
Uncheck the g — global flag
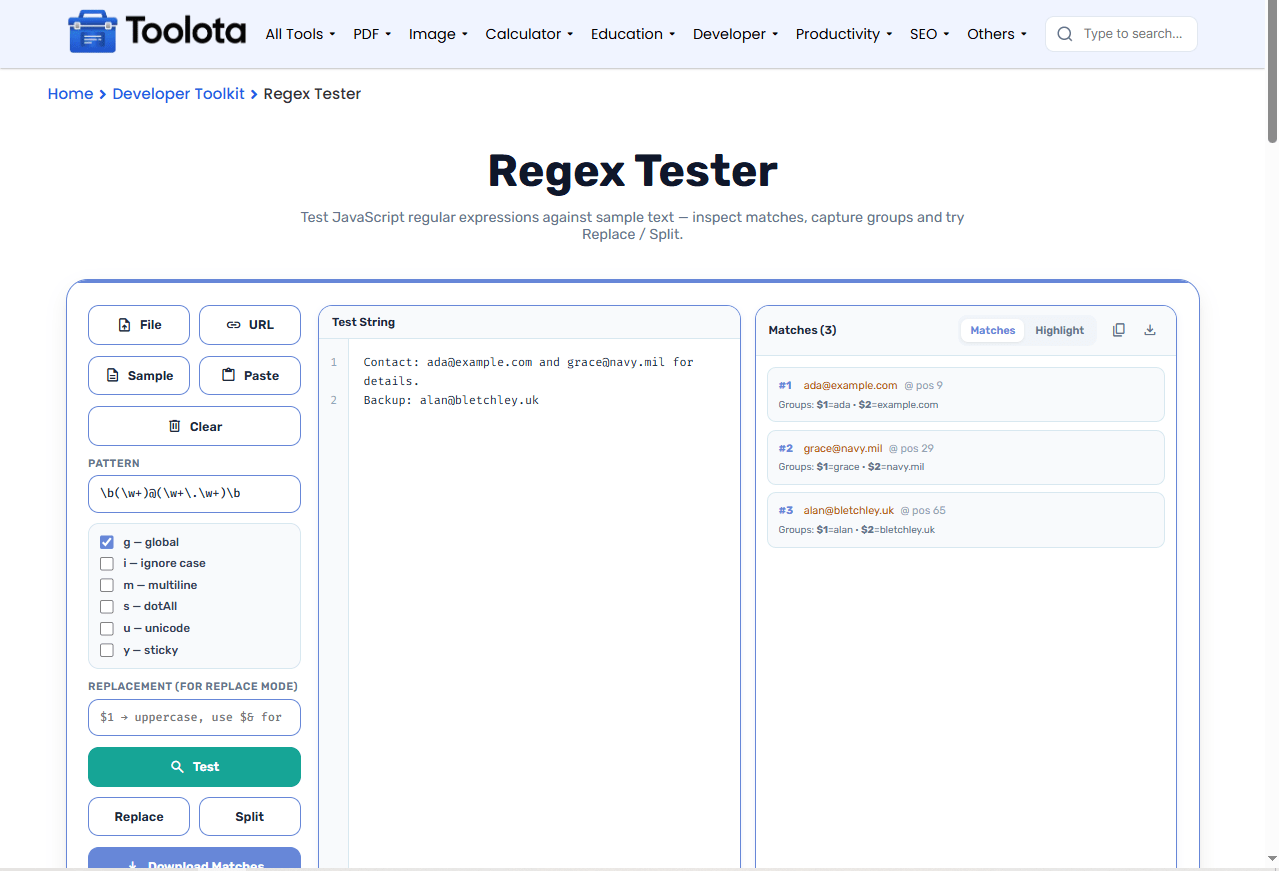[107, 542]
